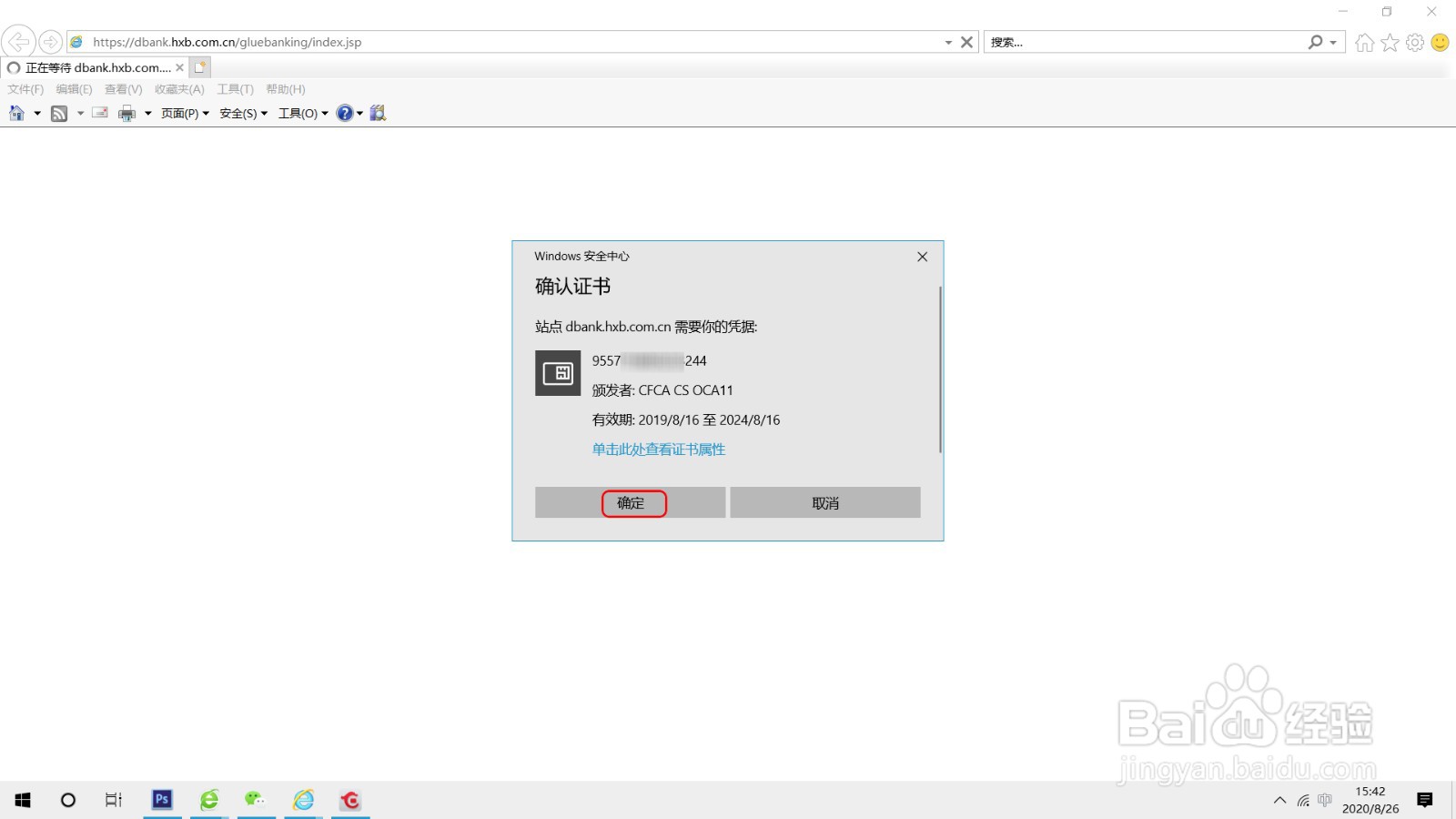This screenshot has height=819, width=1456.
Task: Click the certificate dialog scrollbar
Action: [x=940, y=369]
